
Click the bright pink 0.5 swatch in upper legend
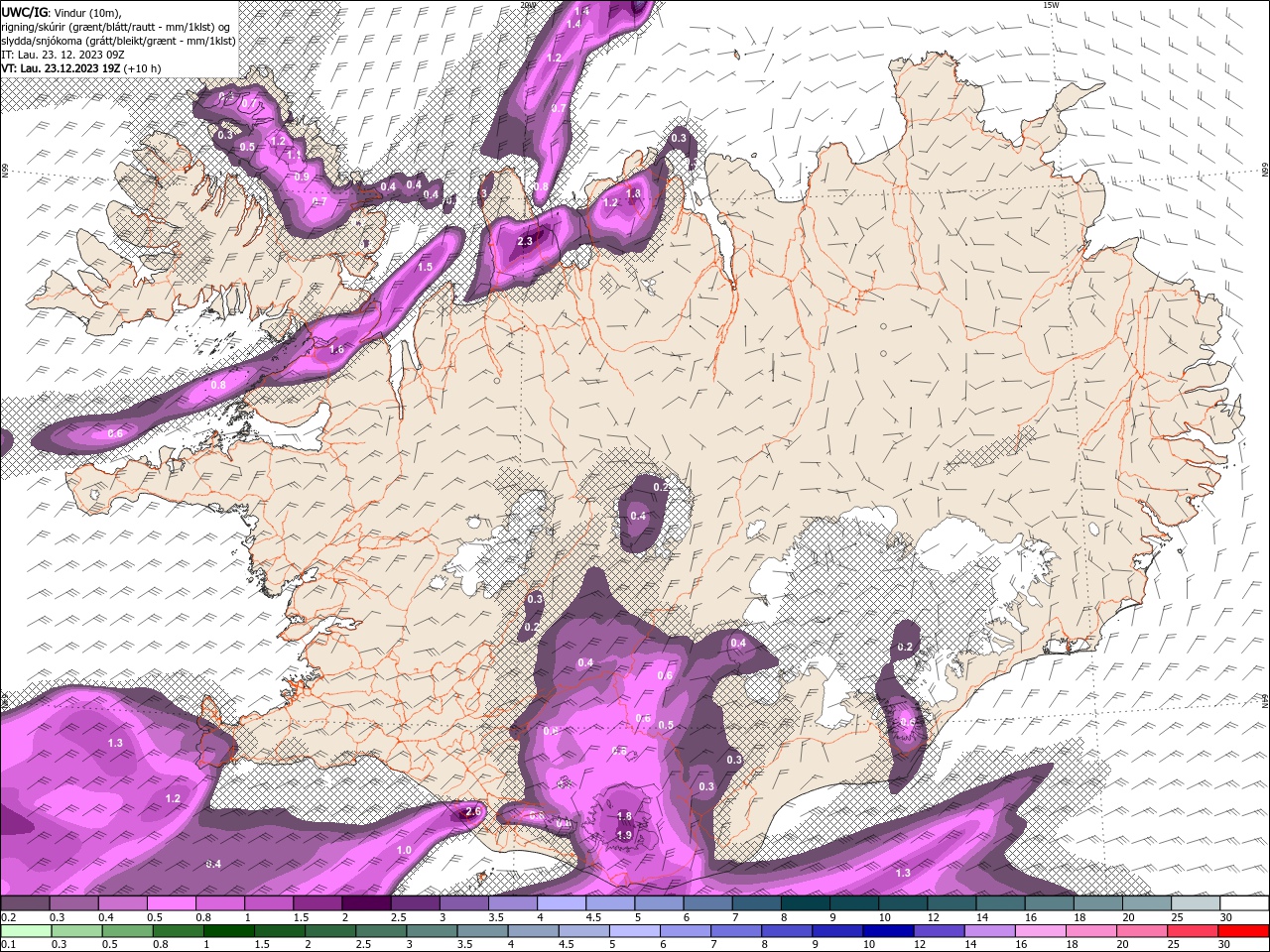pyautogui.click(x=171, y=903)
